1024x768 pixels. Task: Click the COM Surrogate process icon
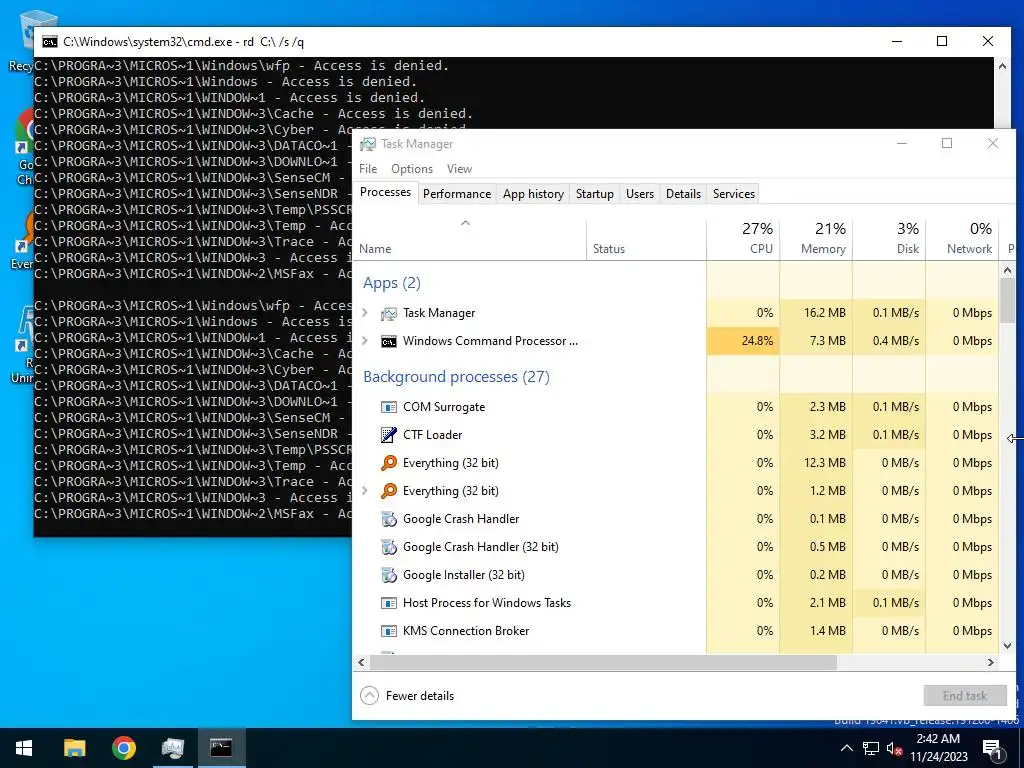389,408
